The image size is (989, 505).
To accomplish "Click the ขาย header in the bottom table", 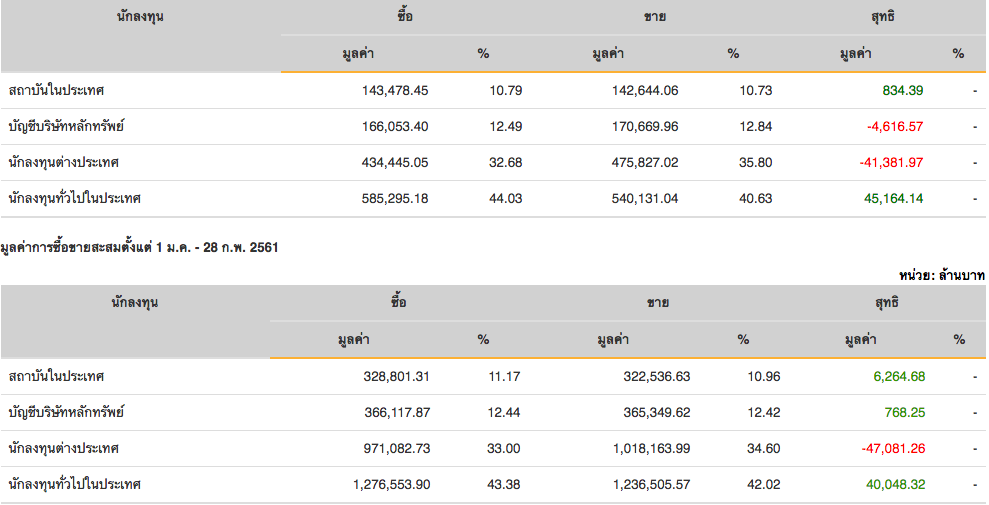I will pyautogui.click(x=658, y=303).
